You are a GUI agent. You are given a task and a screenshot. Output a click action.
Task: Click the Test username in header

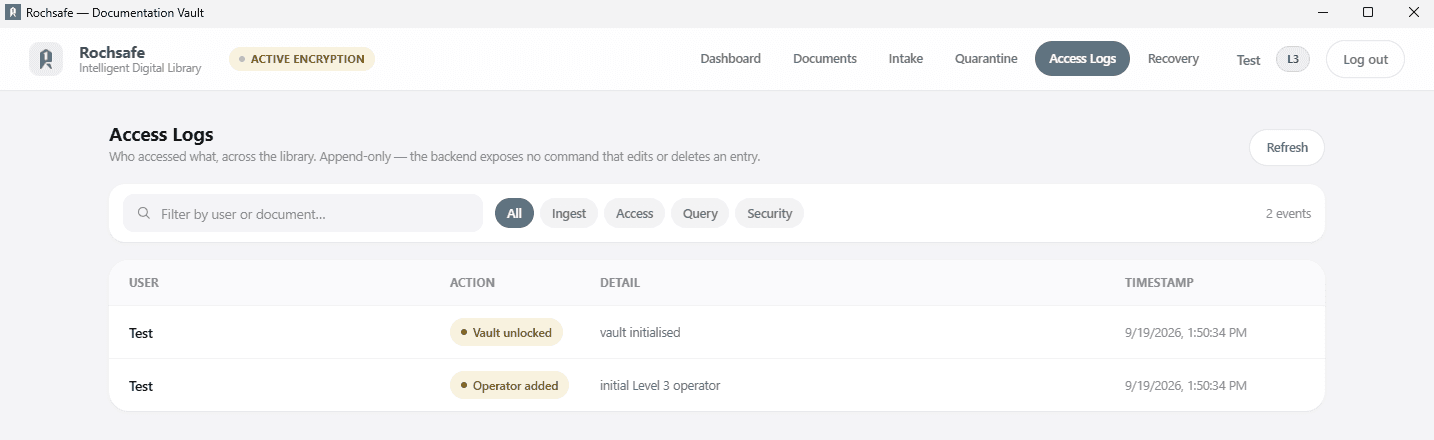1248,60
